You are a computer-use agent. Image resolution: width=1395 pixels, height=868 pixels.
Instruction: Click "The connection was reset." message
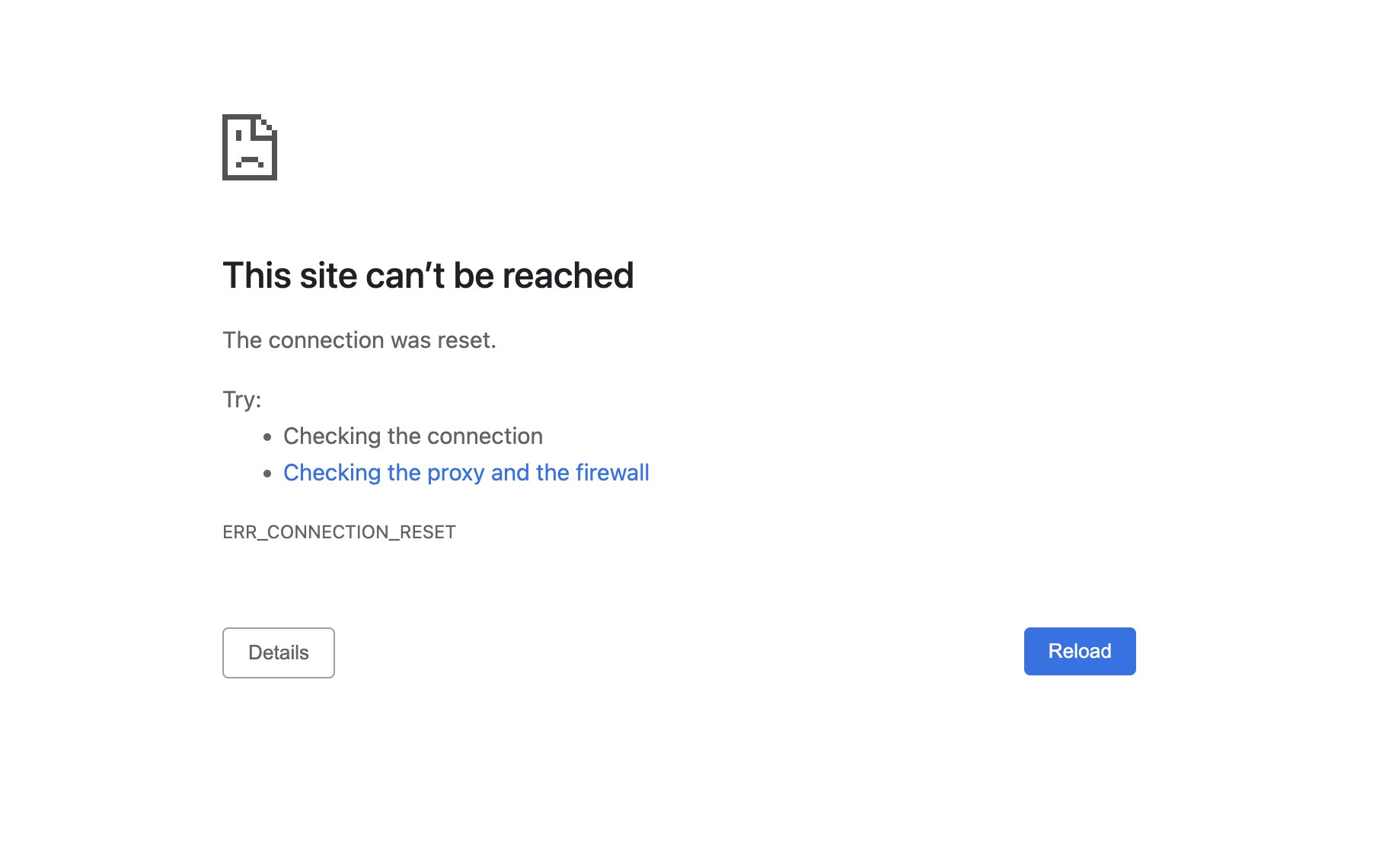(359, 340)
